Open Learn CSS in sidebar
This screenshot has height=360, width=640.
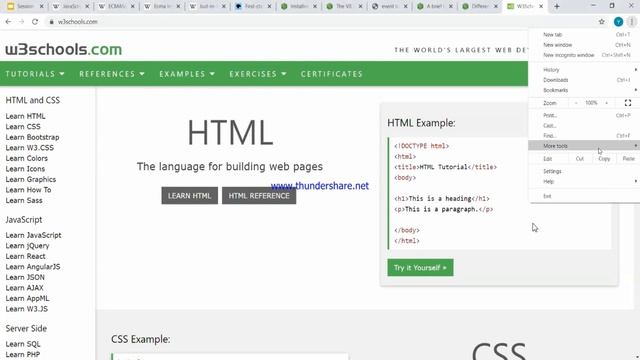(23, 127)
